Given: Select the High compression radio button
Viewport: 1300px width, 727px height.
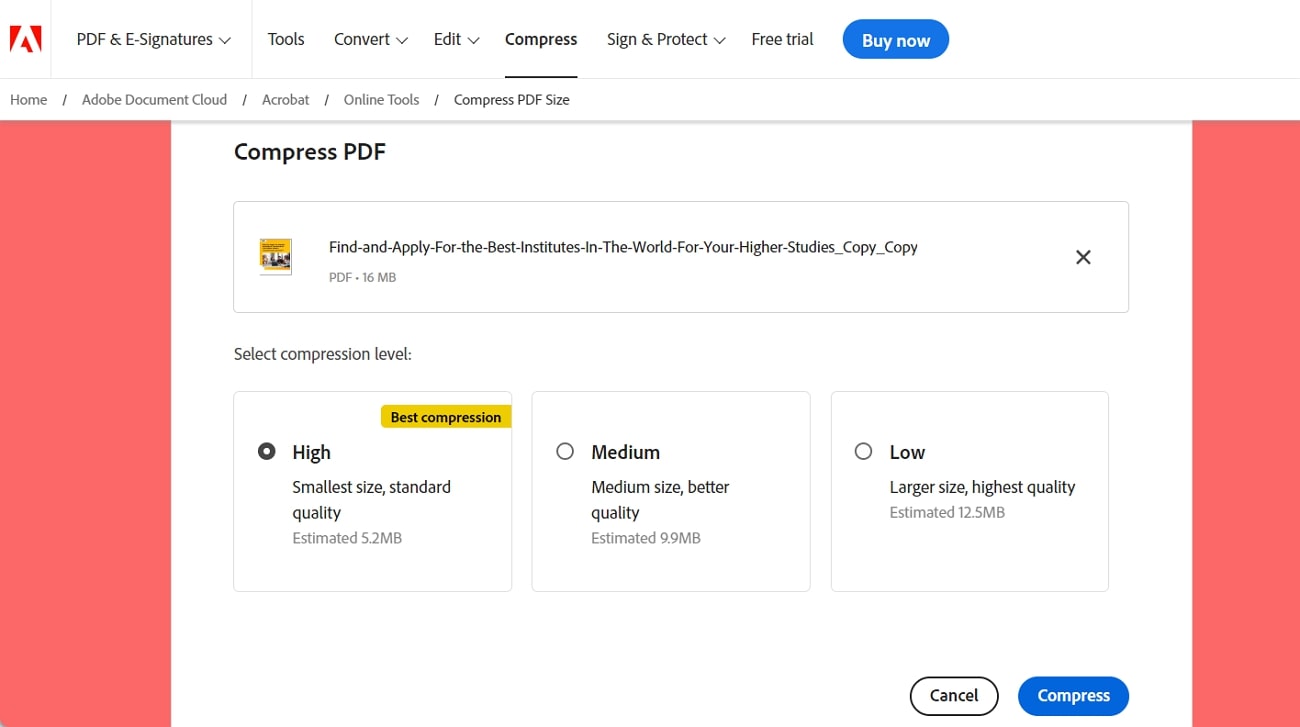Looking at the screenshot, I should tap(266, 451).
